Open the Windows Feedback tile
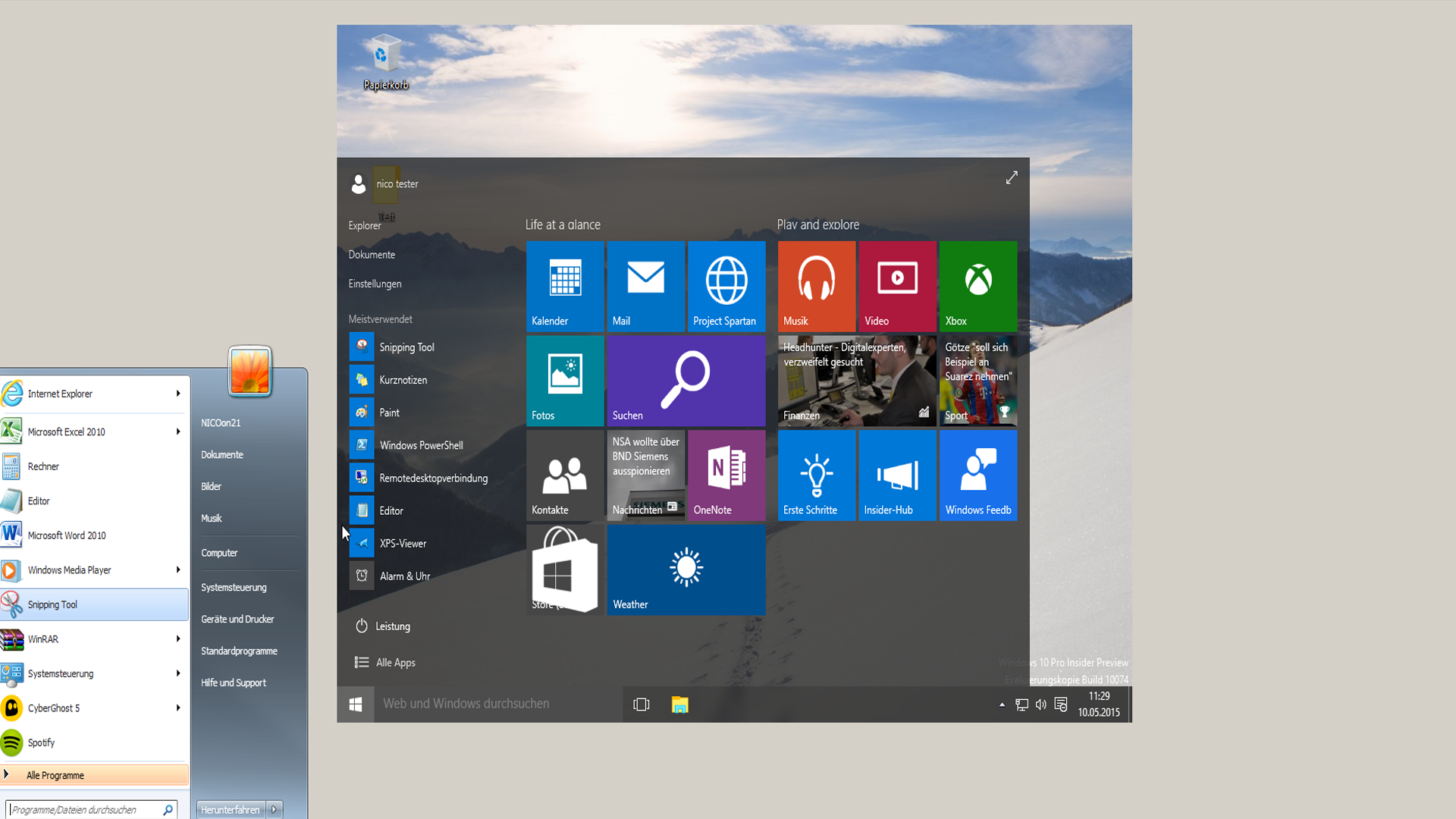 click(978, 475)
